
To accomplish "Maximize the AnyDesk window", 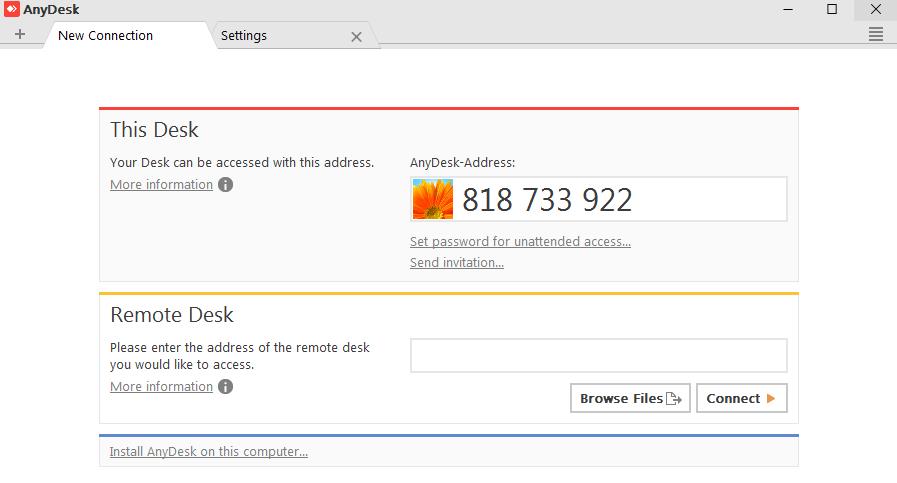I will (832, 9).
